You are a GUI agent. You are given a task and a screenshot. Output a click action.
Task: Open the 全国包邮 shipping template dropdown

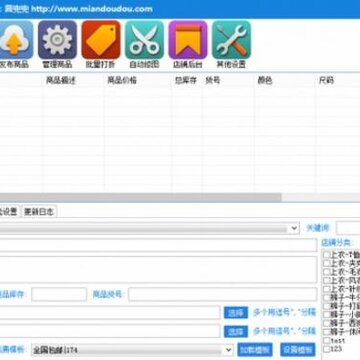click(228, 350)
